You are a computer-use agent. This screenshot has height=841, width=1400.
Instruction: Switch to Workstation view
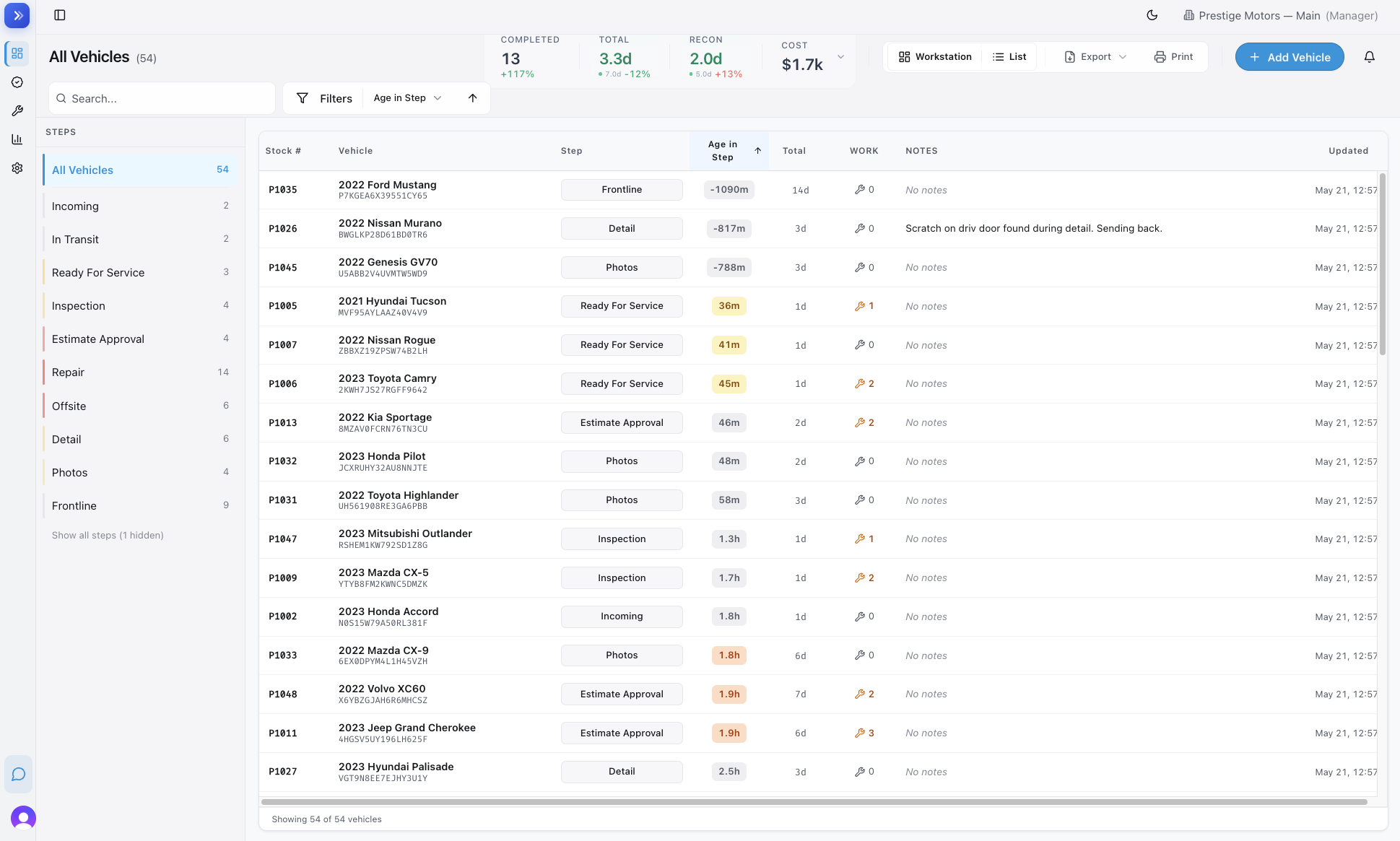pos(935,57)
